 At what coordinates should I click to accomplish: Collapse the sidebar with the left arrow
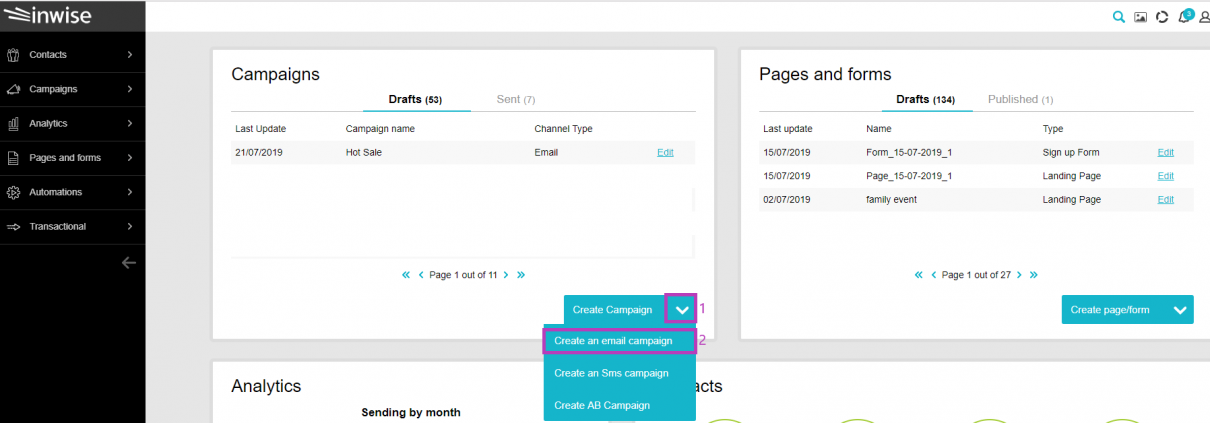[x=128, y=263]
